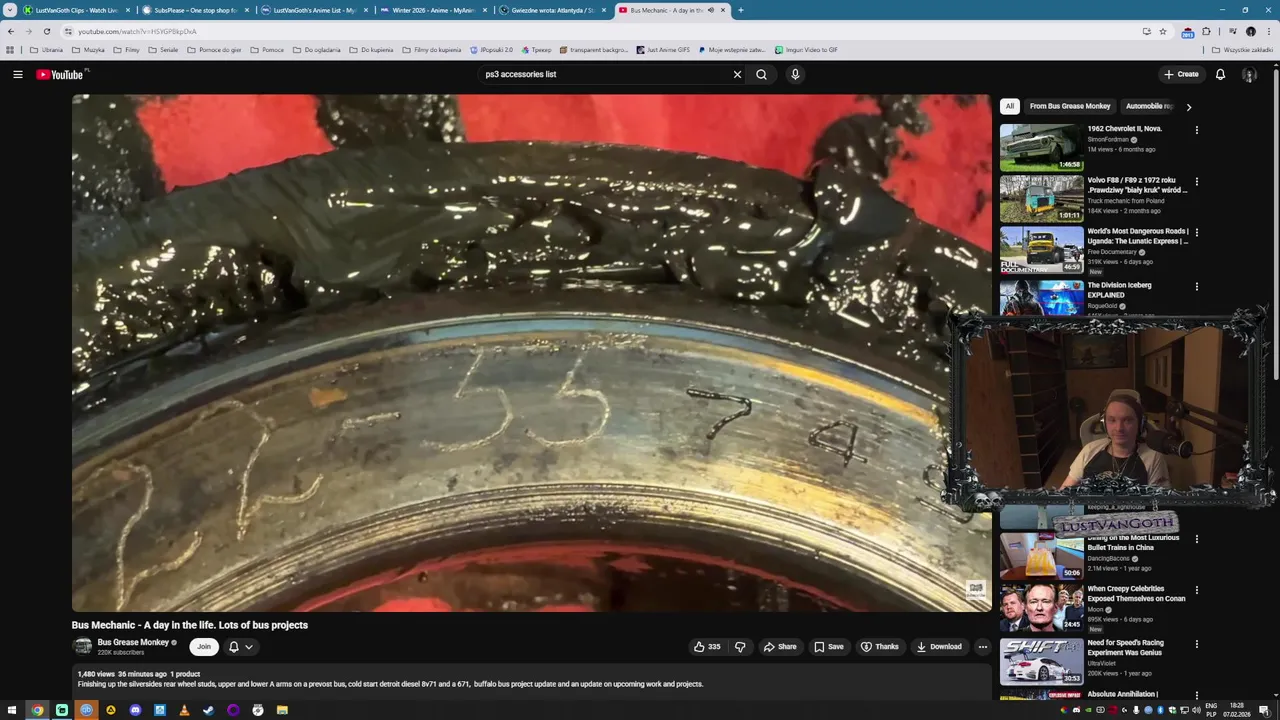
Task: Open the Wszystkie zakładki folder
Action: click(1242, 49)
